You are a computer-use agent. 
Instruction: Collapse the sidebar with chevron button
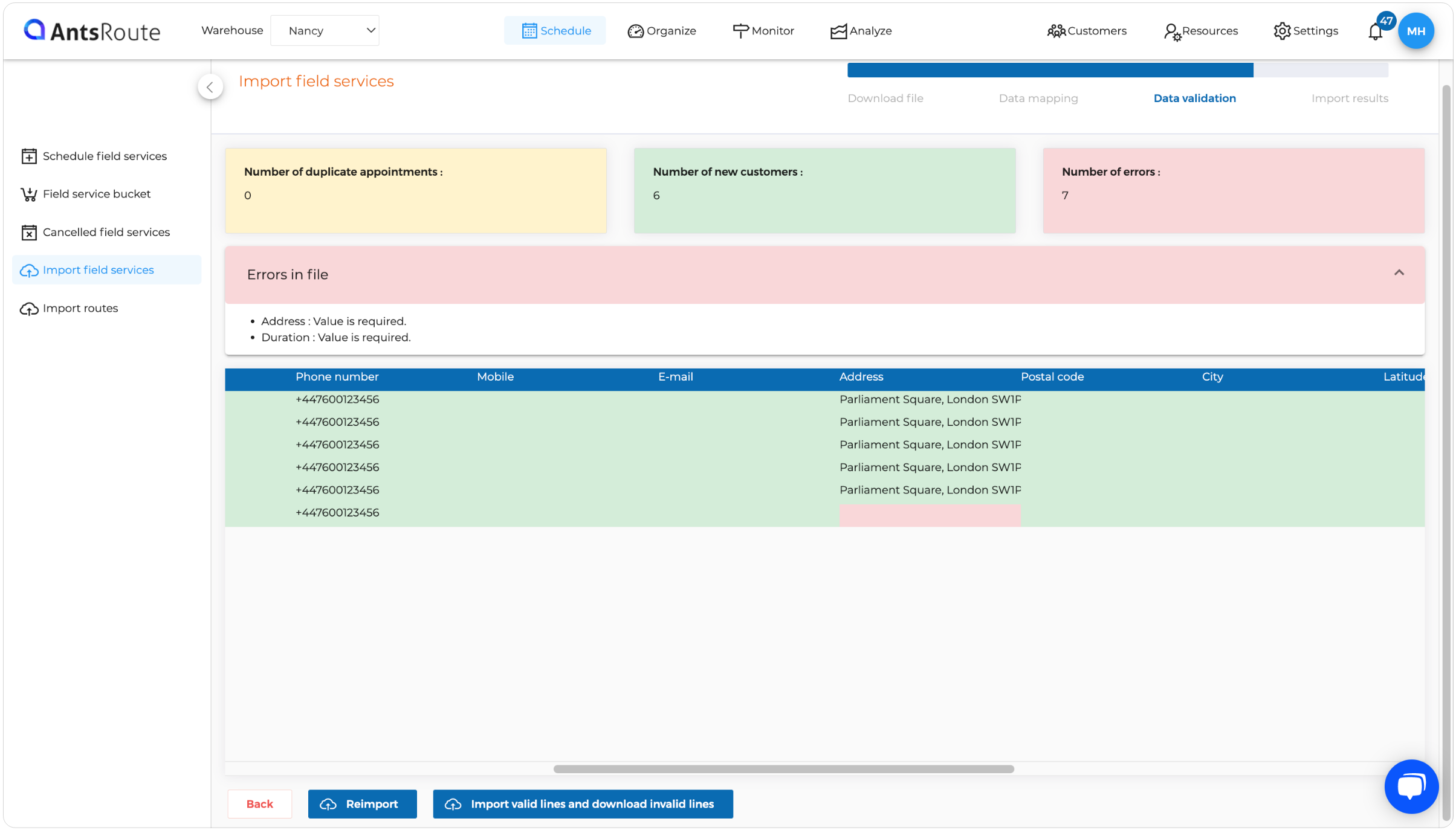coord(210,87)
